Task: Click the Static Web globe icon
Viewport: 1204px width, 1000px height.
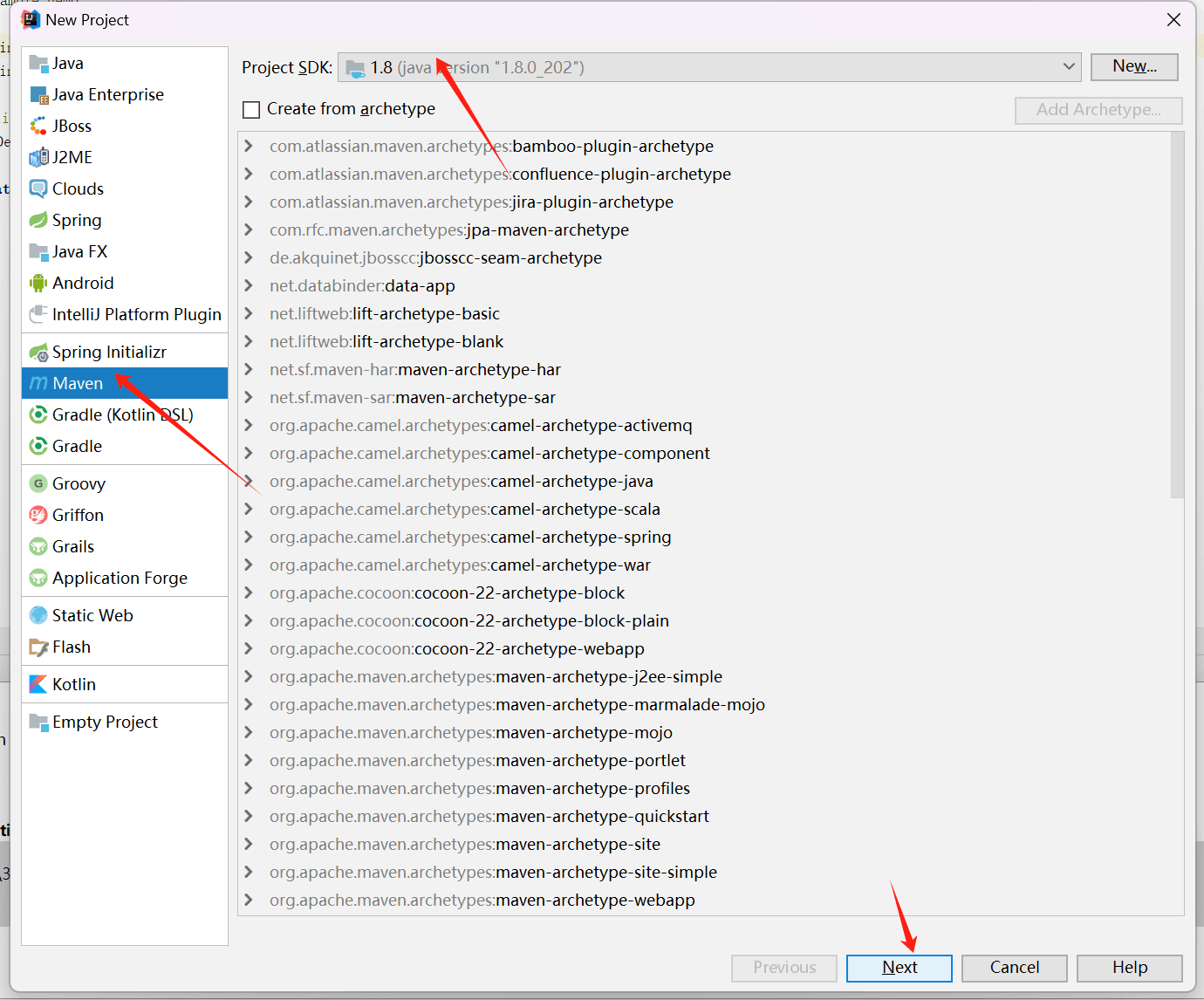Action: tap(38, 615)
